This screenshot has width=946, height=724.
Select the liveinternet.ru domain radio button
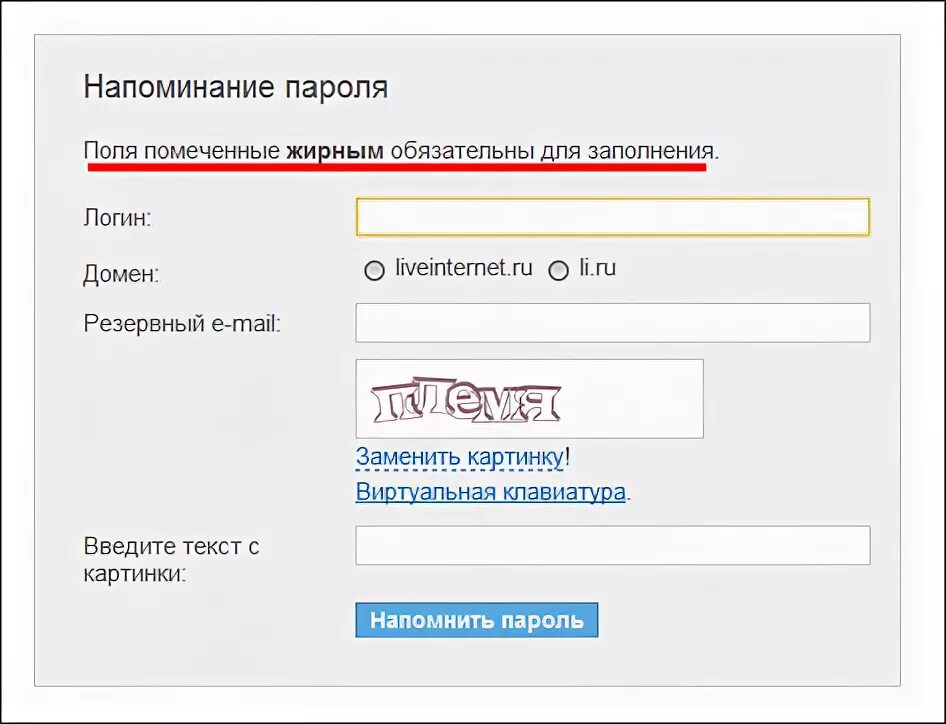375,270
